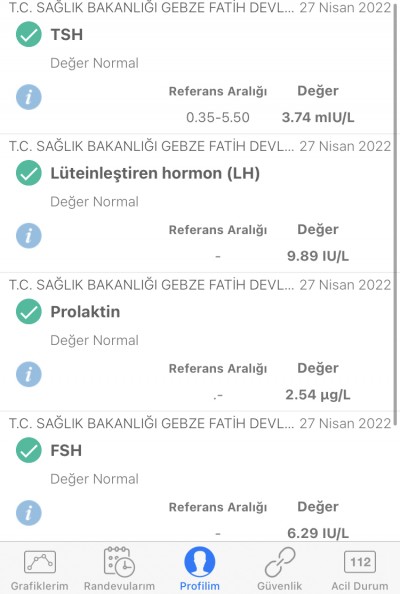400x594 pixels.
Task: Select the Güvenlik chain link icon
Action: pos(280,561)
